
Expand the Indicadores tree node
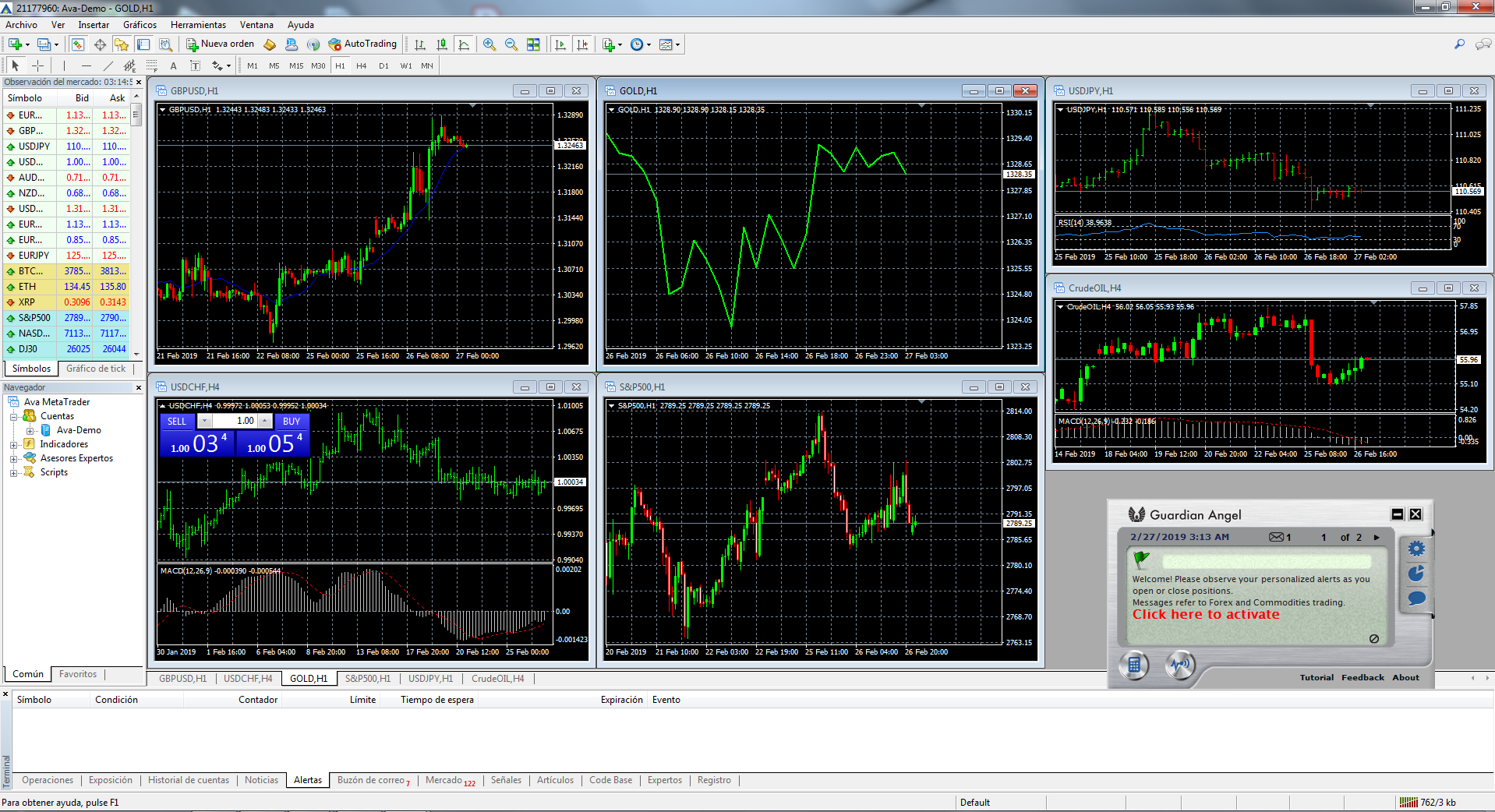click(x=13, y=445)
